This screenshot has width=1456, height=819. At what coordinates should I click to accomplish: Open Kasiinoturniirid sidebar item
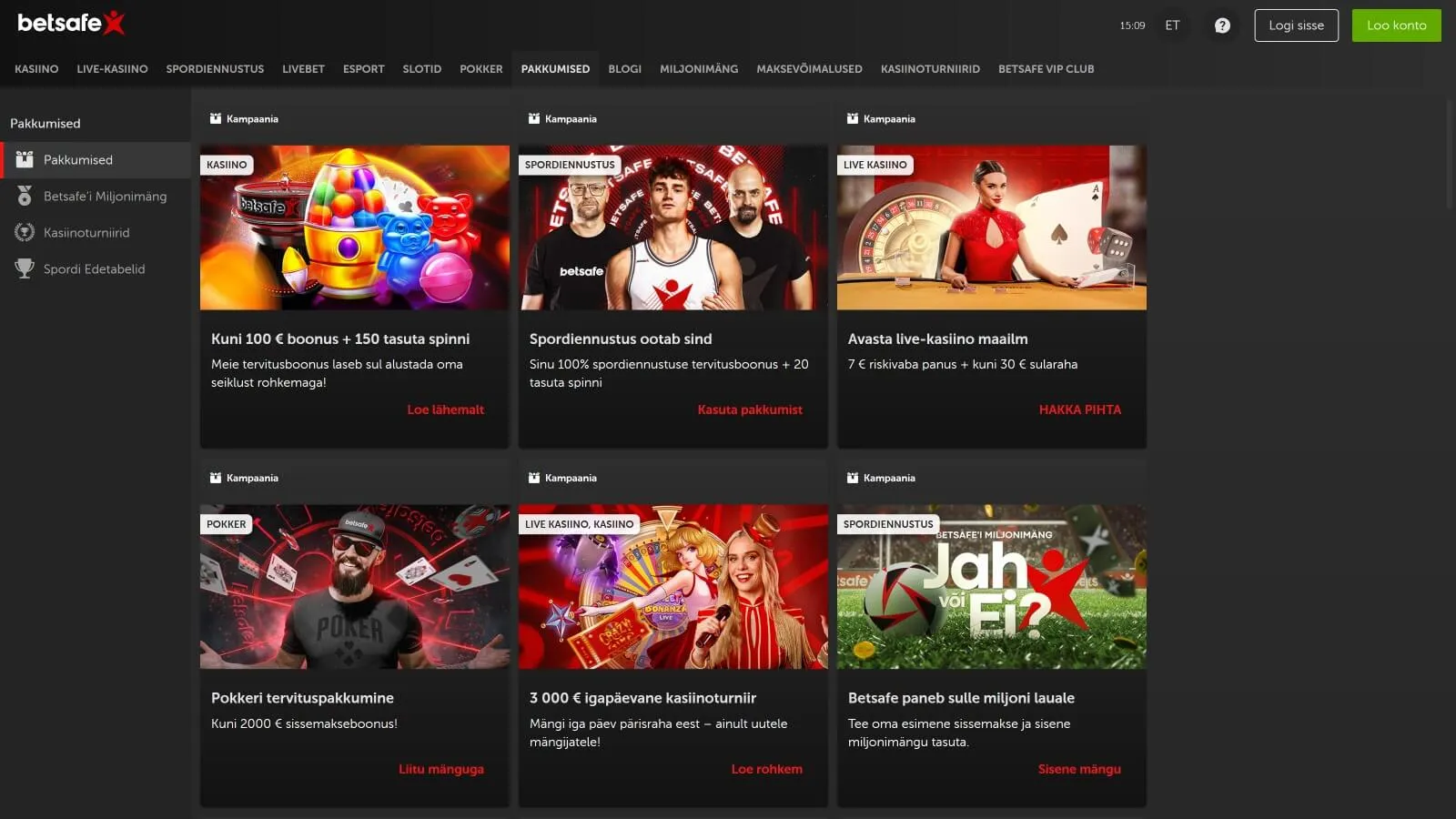(96, 232)
